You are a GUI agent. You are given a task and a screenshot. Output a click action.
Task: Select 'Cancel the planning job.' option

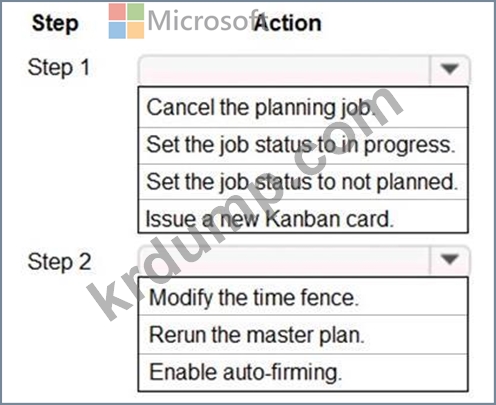coord(303,107)
